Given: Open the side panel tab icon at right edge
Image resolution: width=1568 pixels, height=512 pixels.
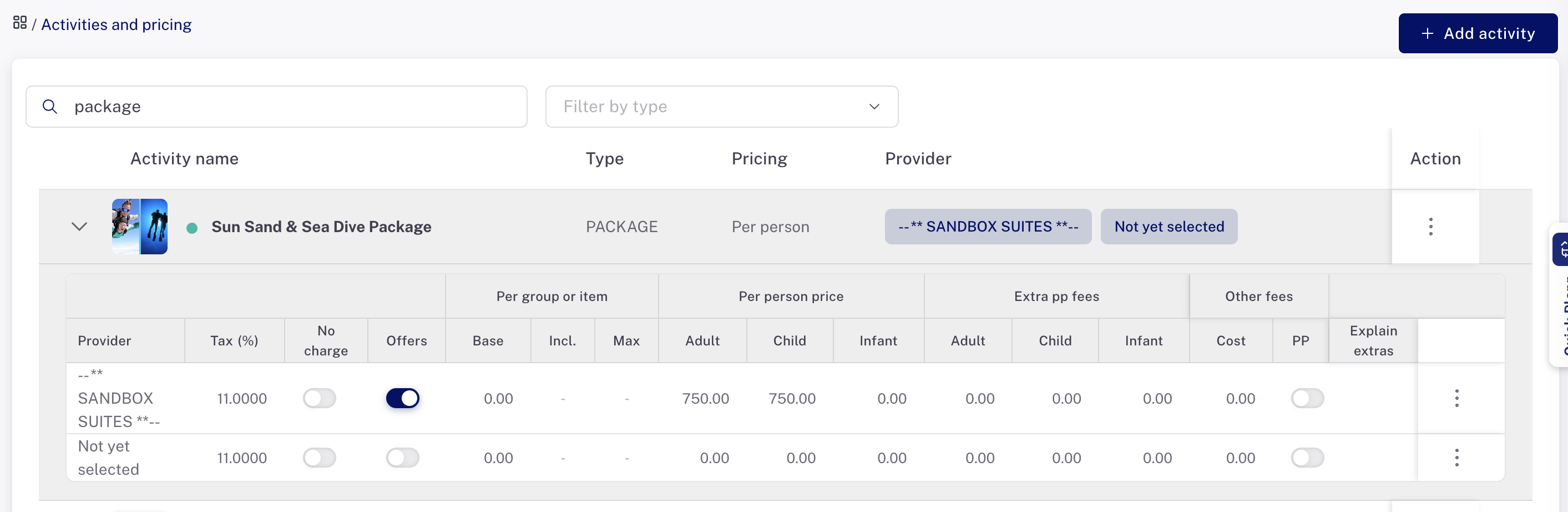Looking at the screenshot, I should point(1561,249).
